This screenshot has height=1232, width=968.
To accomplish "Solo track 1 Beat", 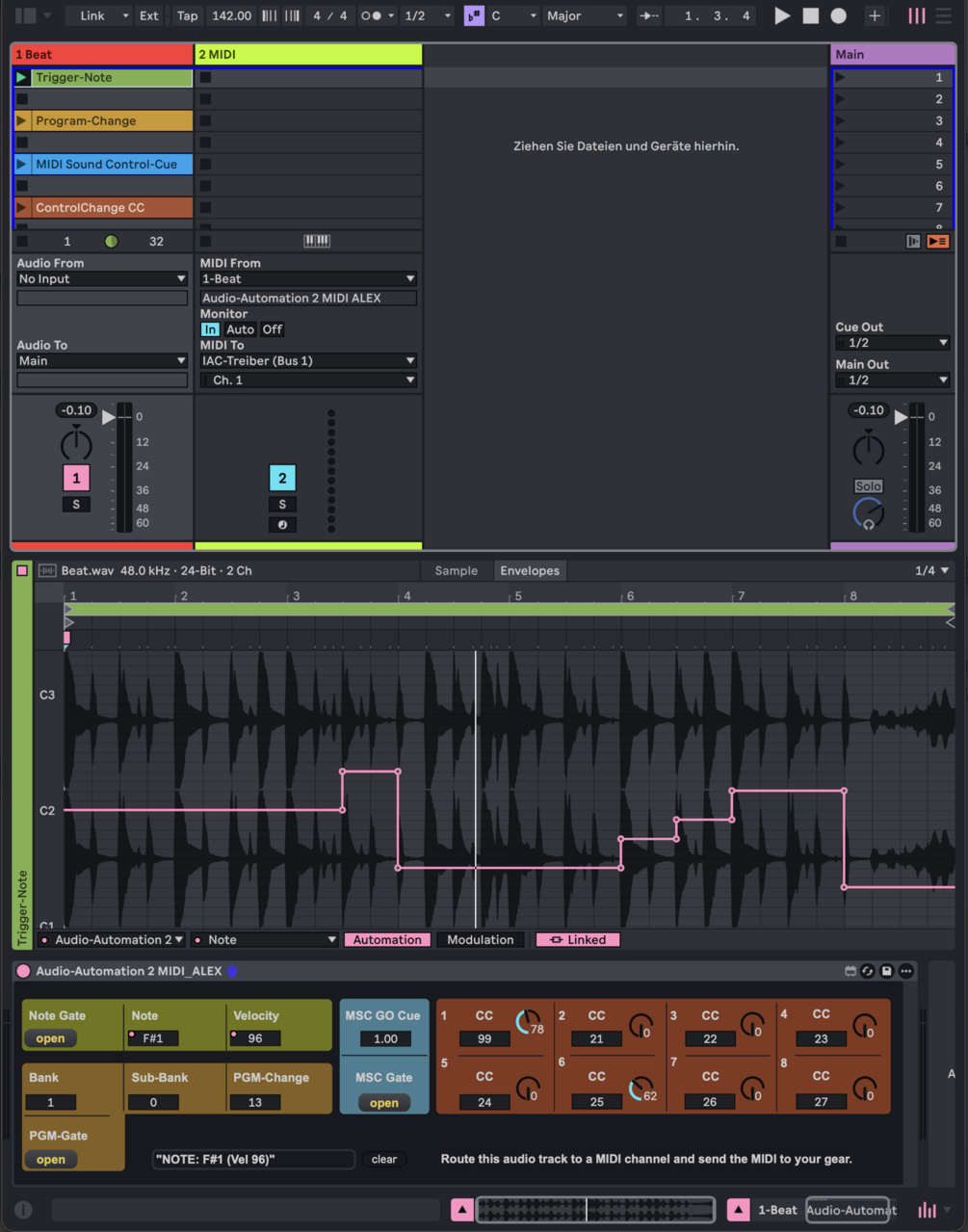I will coord(76,505).
